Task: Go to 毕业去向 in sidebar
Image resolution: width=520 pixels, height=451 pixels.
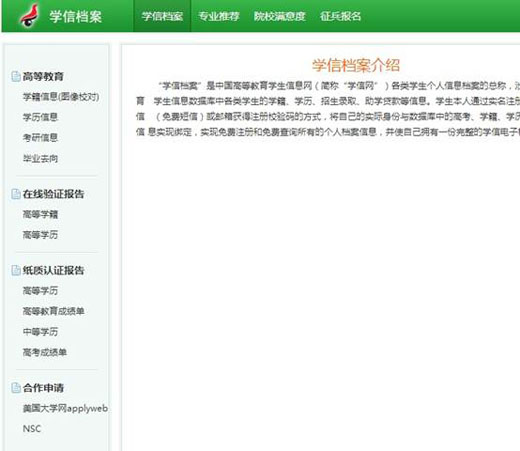Action: [40, 158]
